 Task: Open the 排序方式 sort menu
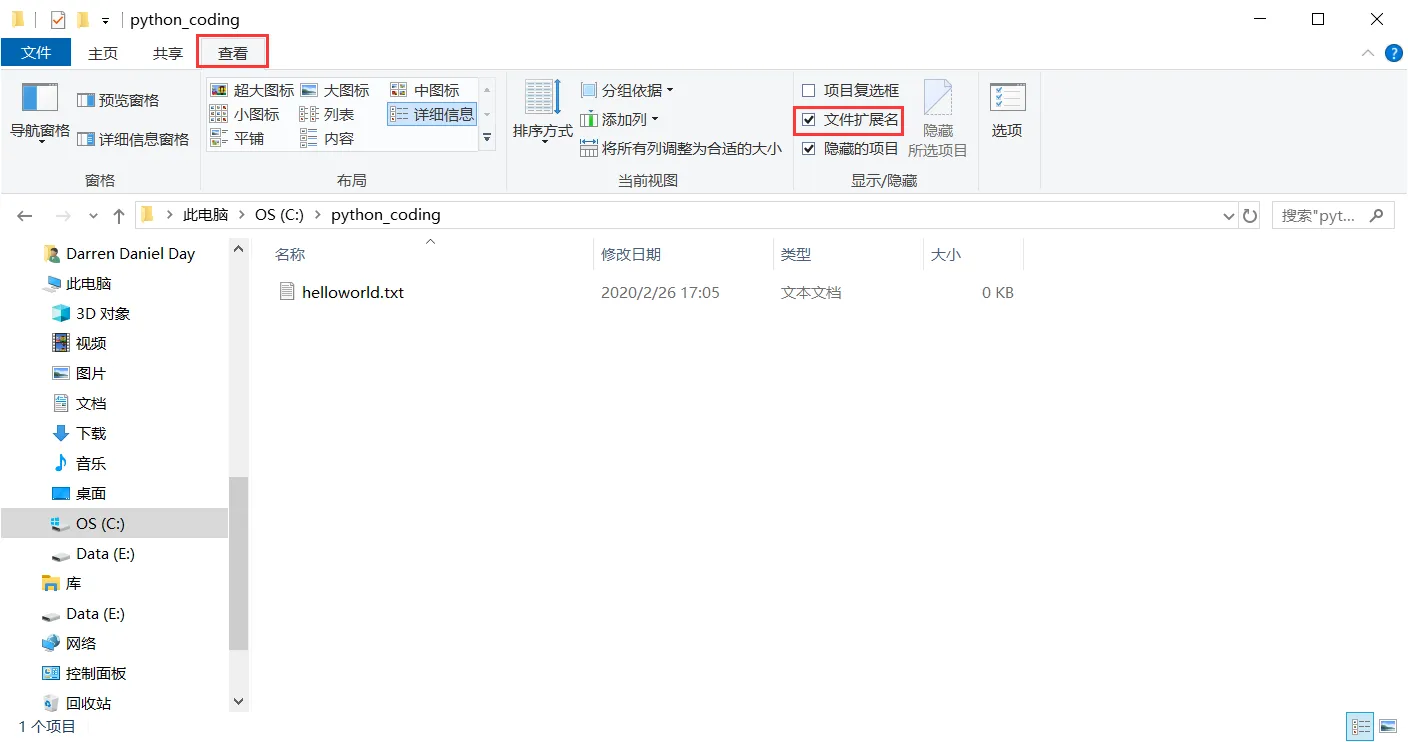(543, 113)
